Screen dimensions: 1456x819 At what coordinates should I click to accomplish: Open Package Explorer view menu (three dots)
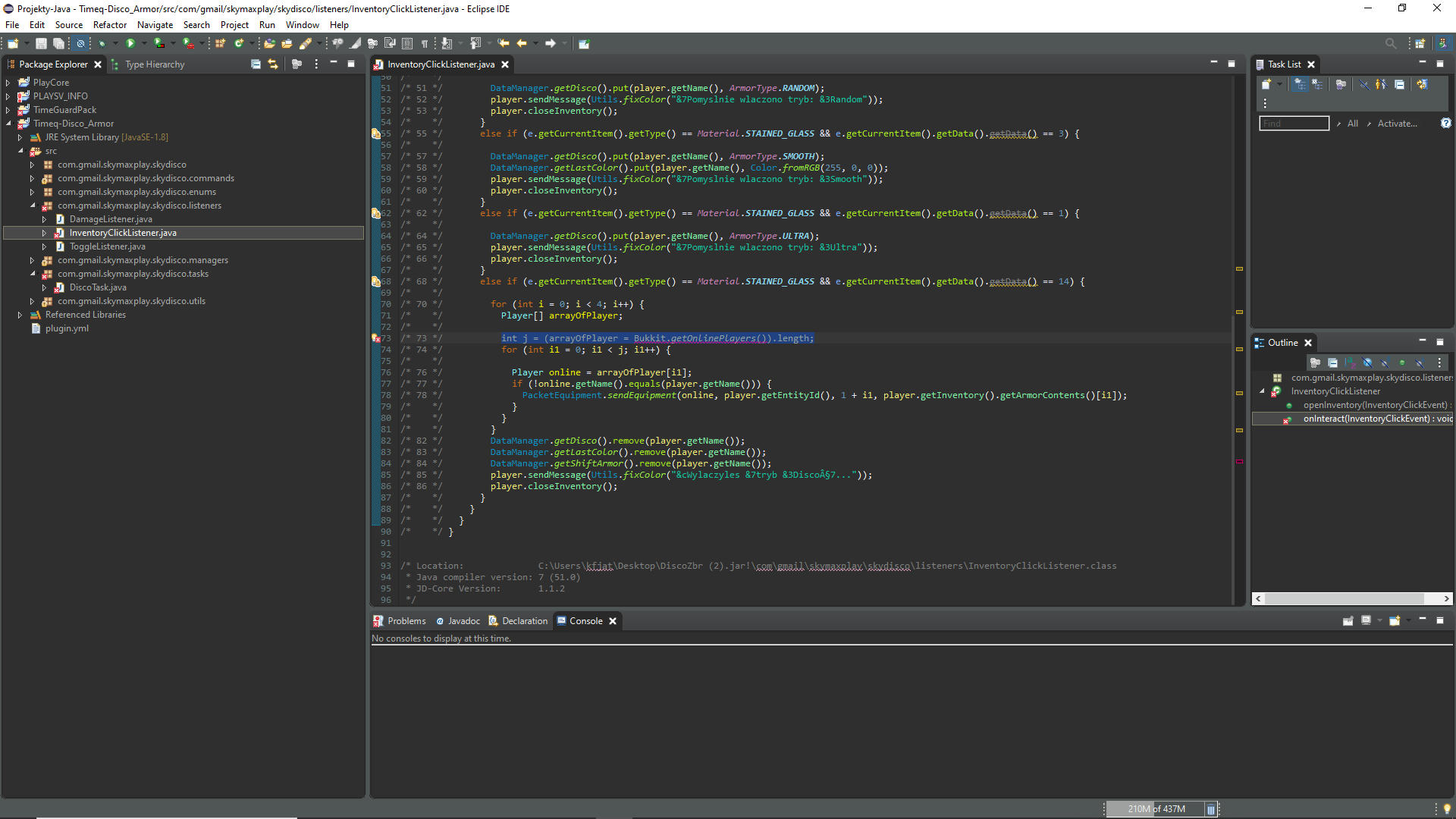[316, 64]
